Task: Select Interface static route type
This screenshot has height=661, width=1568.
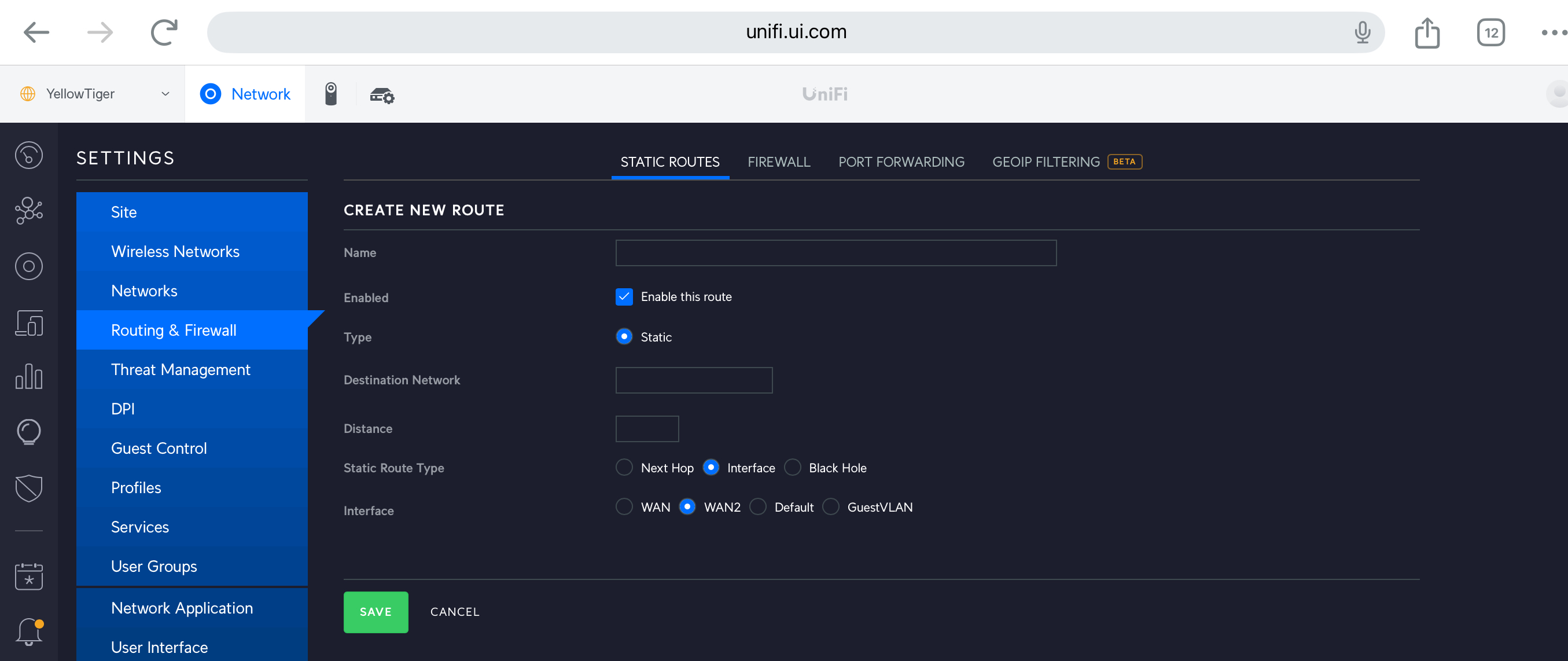Action: (x=711, y=468)
